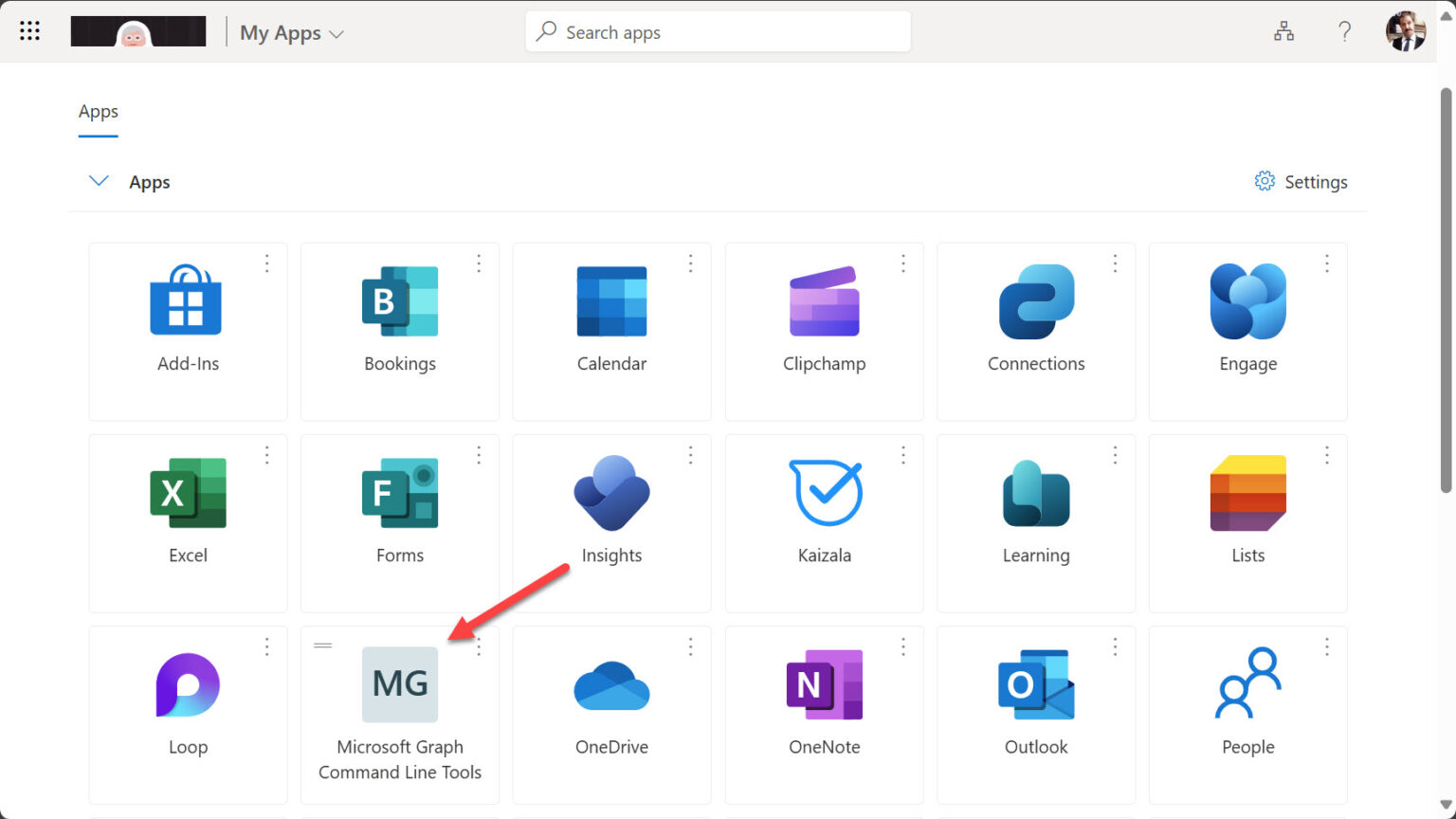Focus the Search apps field
1456x819 pixels.
718,32
